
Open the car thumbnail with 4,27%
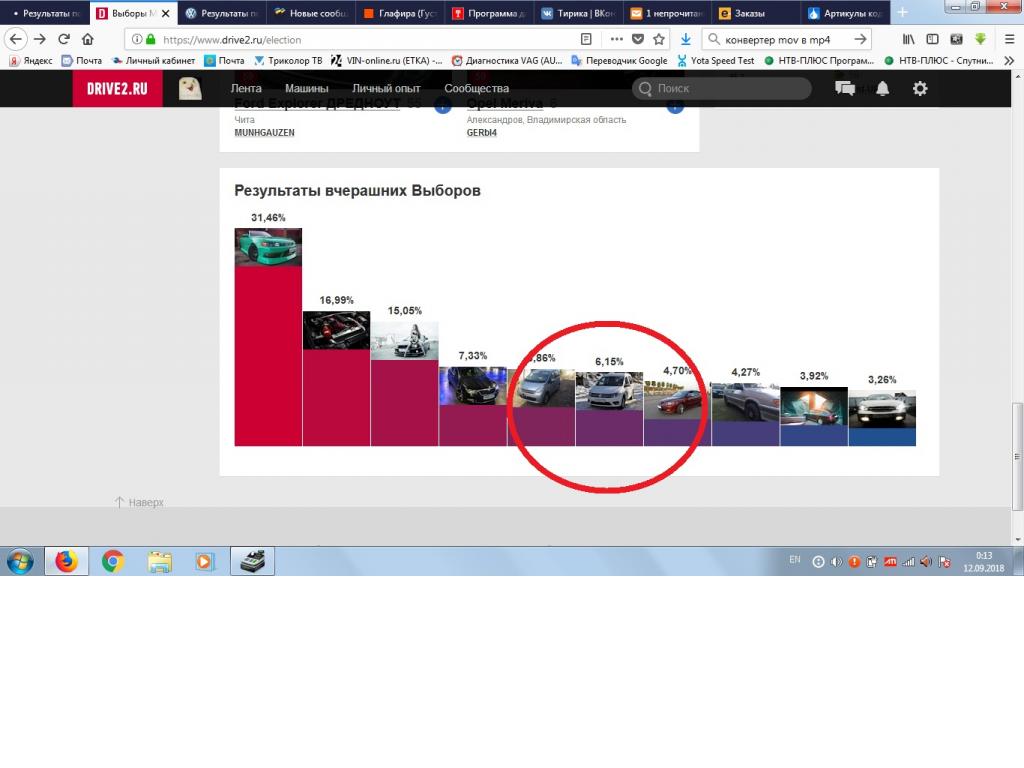(x=746, y=402)
